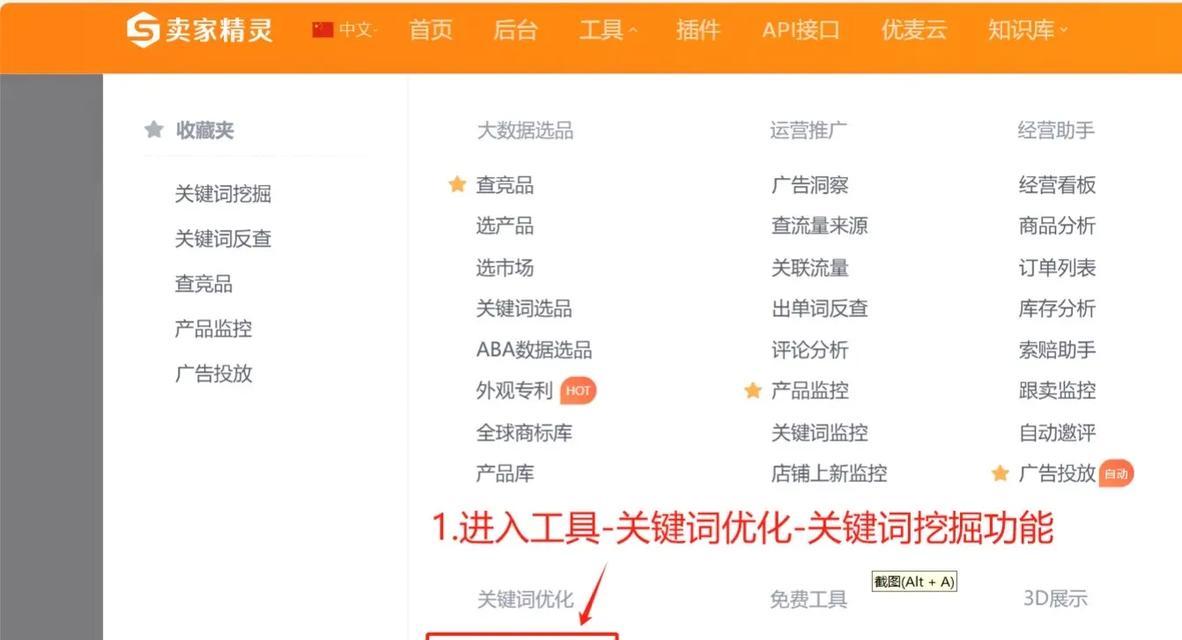Screen dimensions: 1182x640
Task: Expand the 知识库 menu
Action: pyautogui.click(x=1027, y=29)
